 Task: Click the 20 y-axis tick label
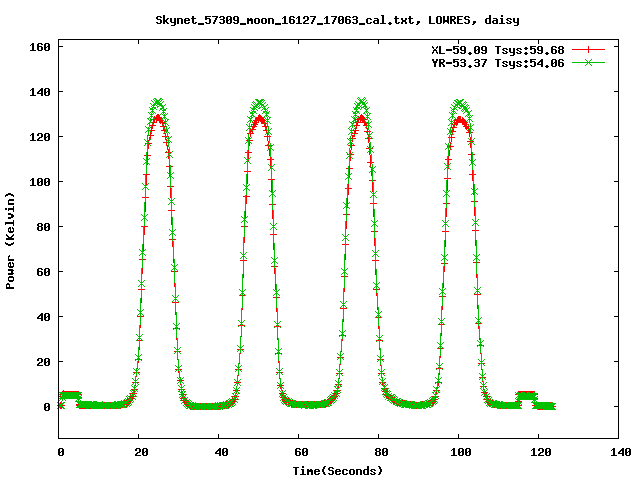(x=43, y=362)
